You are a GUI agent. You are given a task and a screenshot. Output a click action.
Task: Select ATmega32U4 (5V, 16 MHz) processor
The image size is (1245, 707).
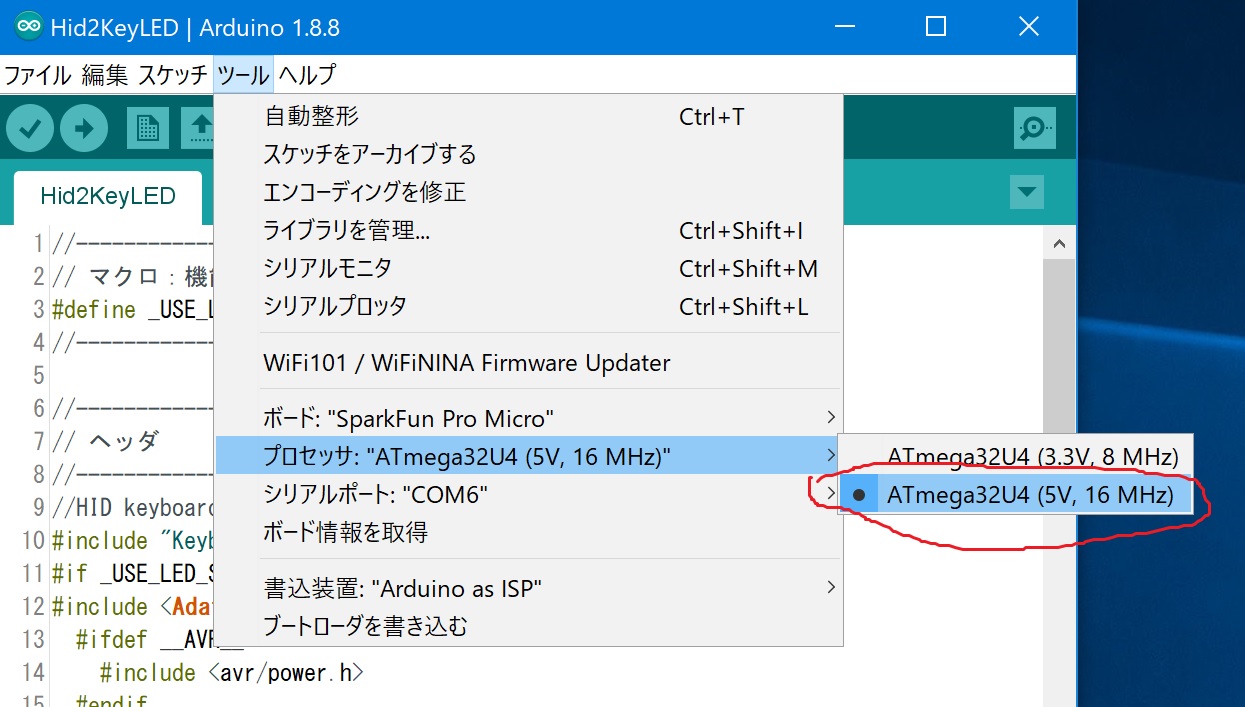[1016, 494]
